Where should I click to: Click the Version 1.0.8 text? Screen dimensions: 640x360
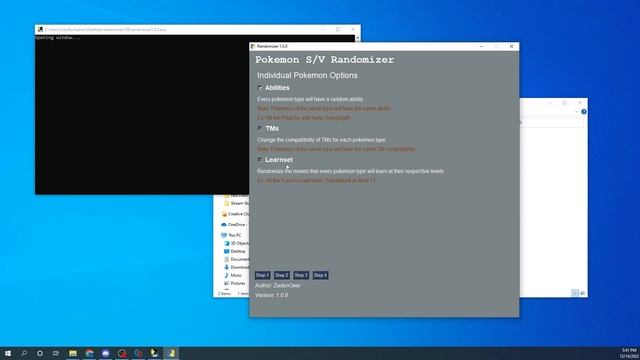[271, 295]
